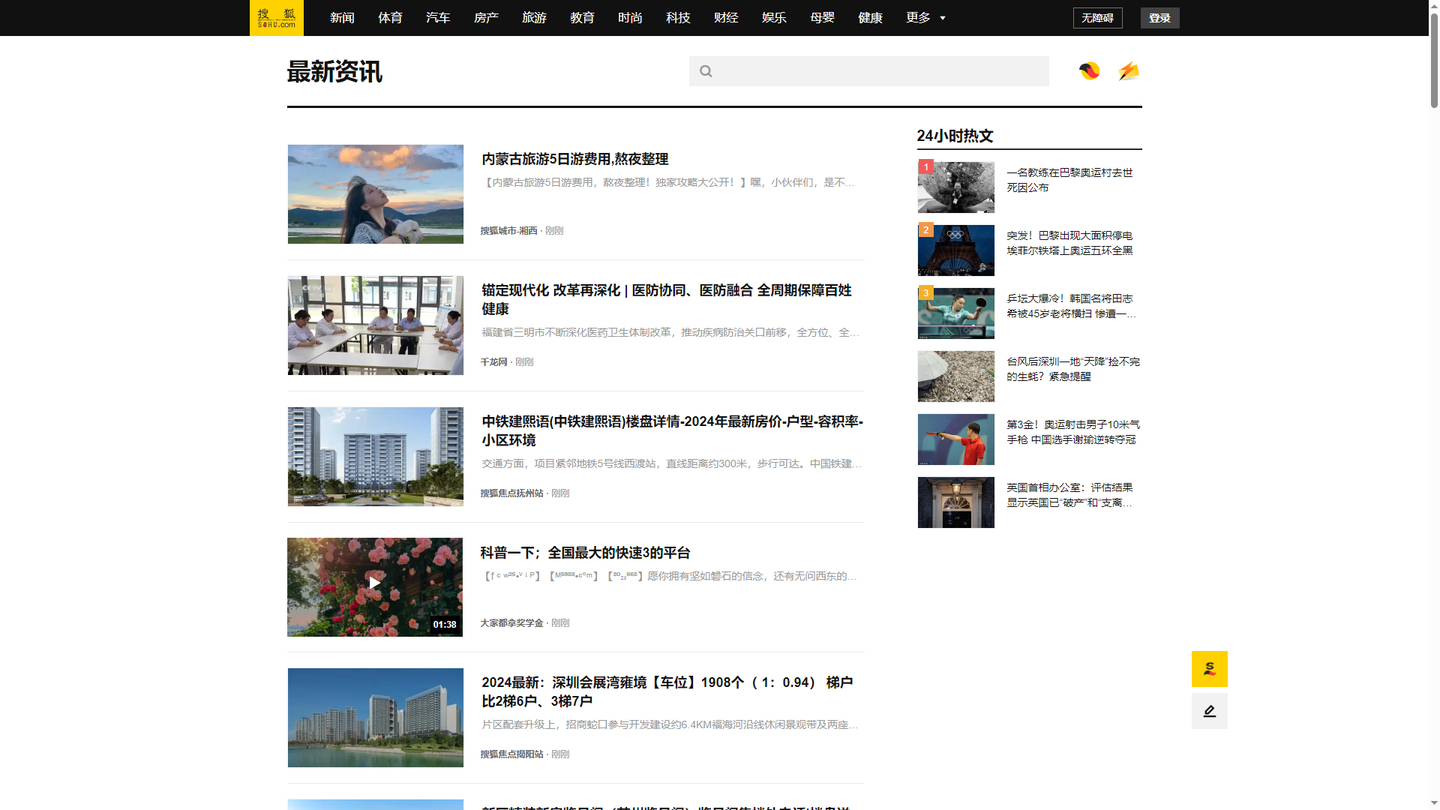Open the 体育 nav item
The width and height of the screenshot is (1440, 810).
click(x=390, y=18)
